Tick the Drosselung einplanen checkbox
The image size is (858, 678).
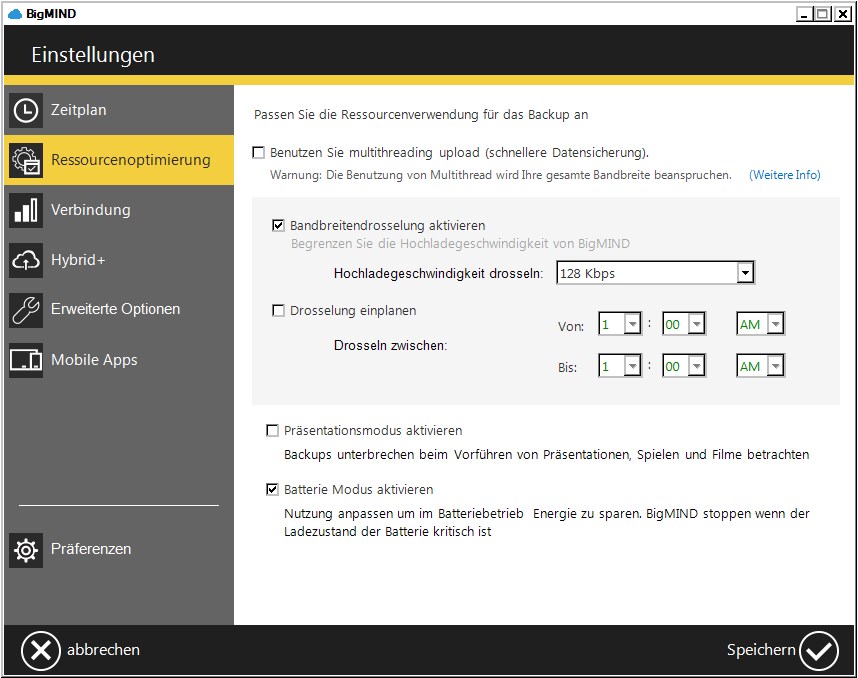[278, 310]
